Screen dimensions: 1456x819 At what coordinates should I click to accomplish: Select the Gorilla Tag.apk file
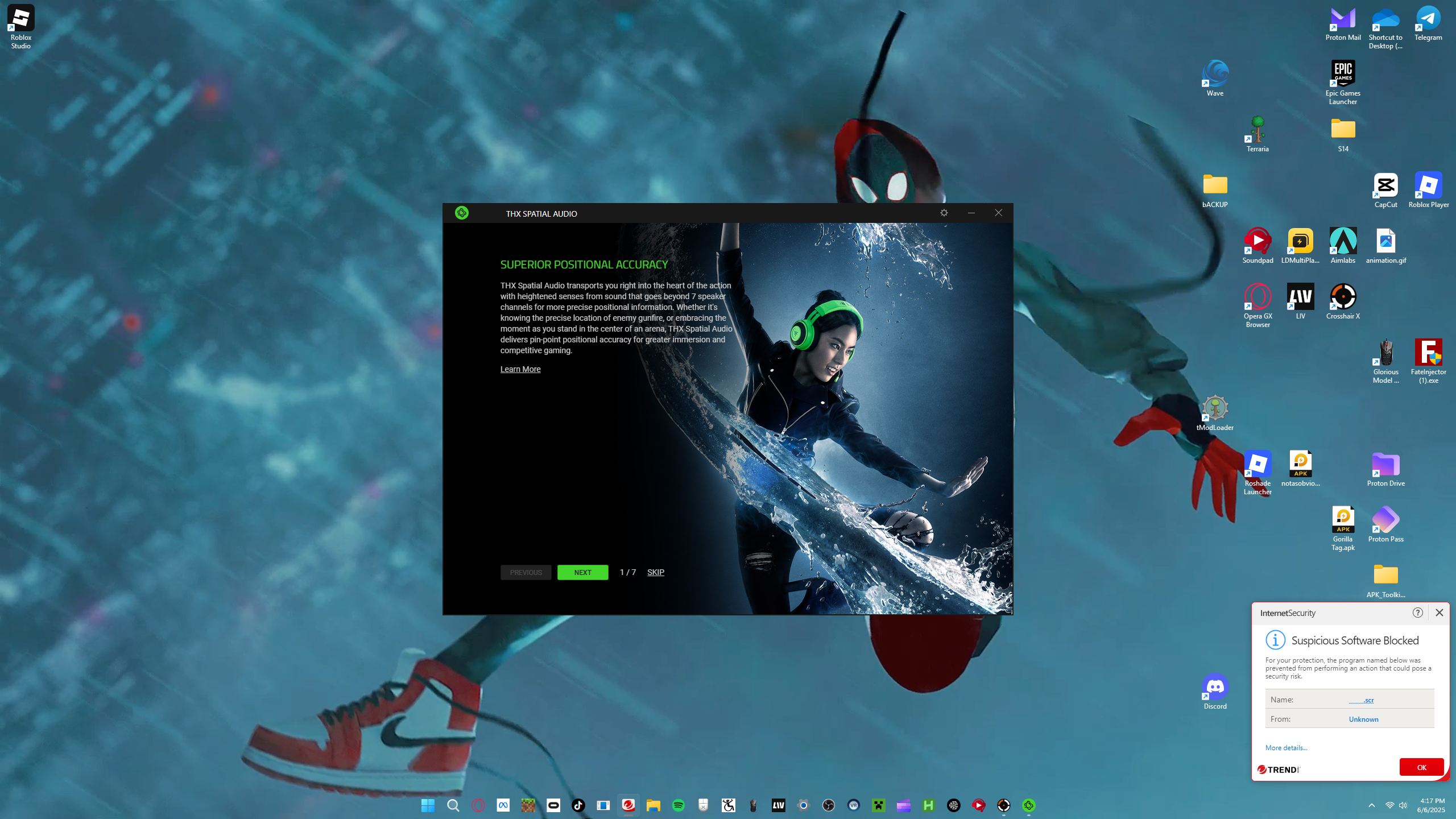pyautogui.click(x=1343, y=528)
